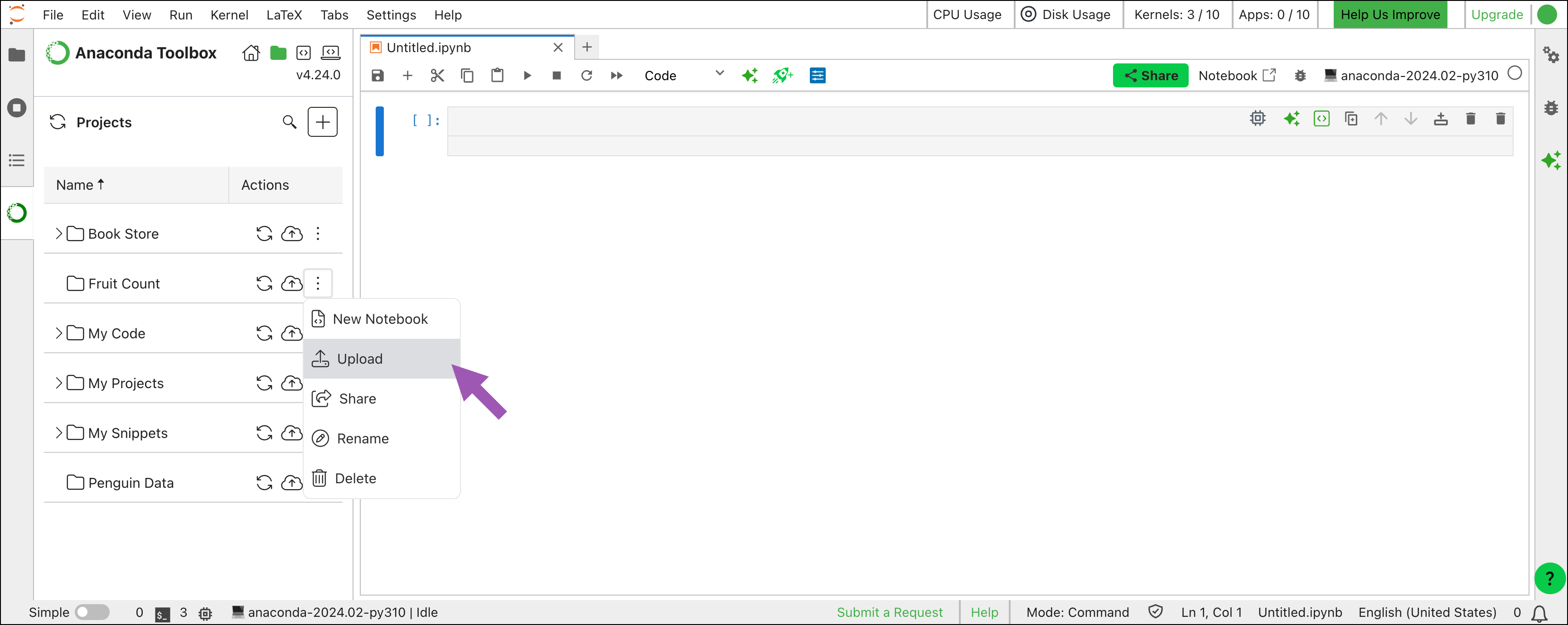Screen dimensions: 1568x625
Task: Search projects with magnifier icon
Action: [290, 122]
